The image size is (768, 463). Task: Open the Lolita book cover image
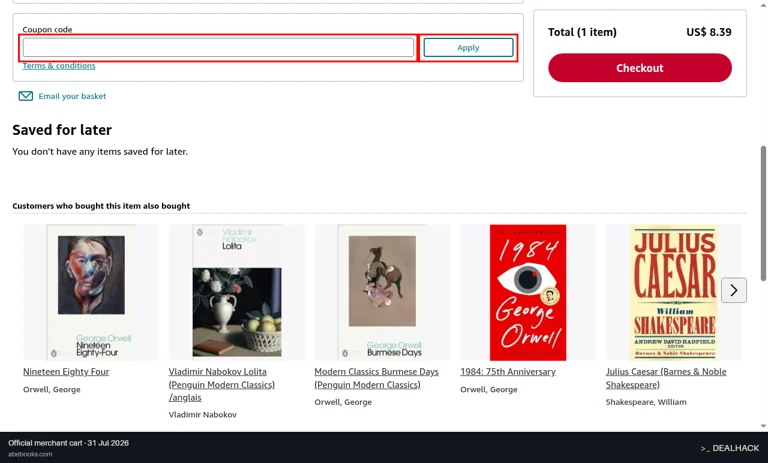(237, 292)
